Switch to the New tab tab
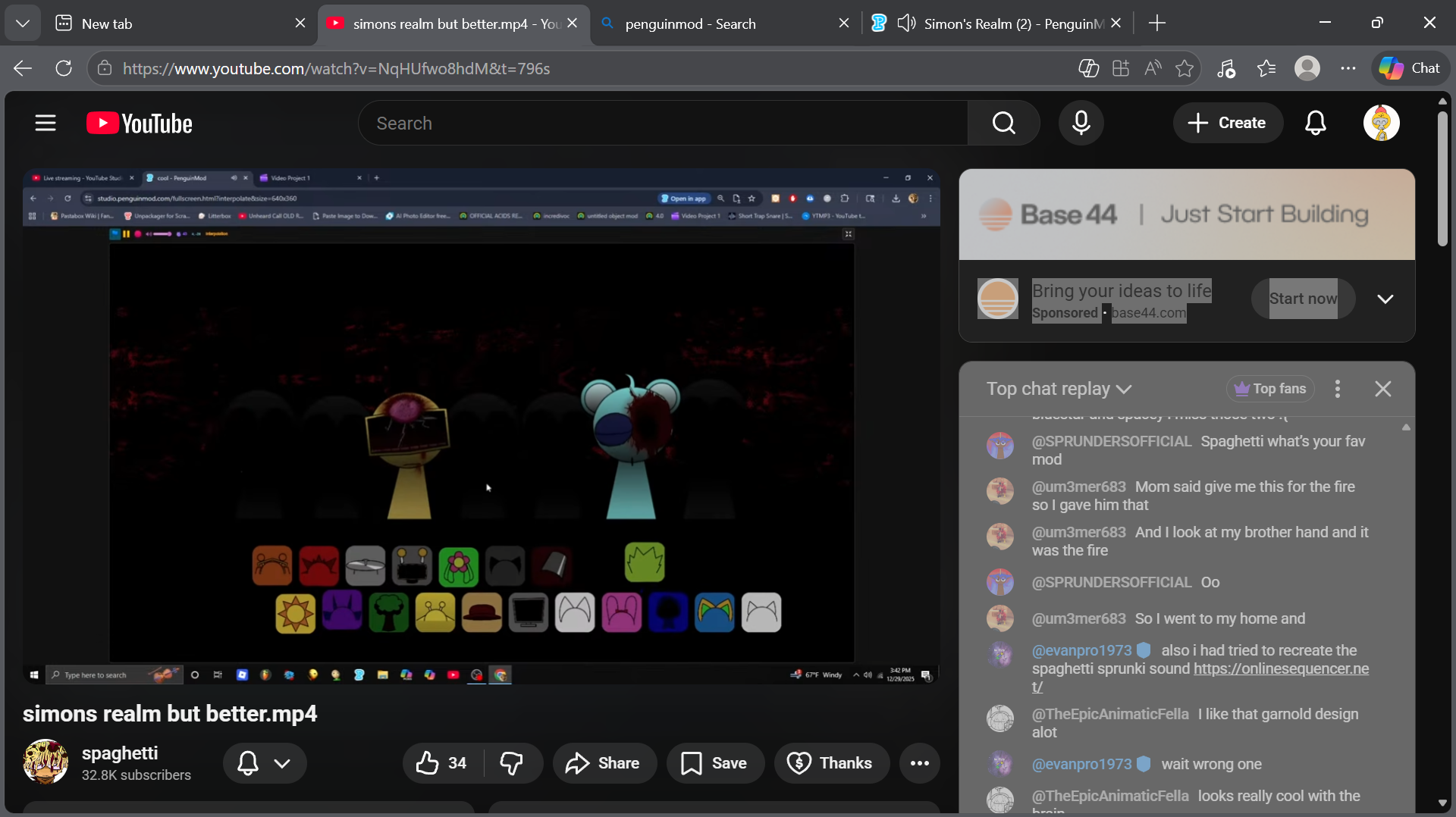This screenshot has height=817, width=1456. tap(180, 23)
